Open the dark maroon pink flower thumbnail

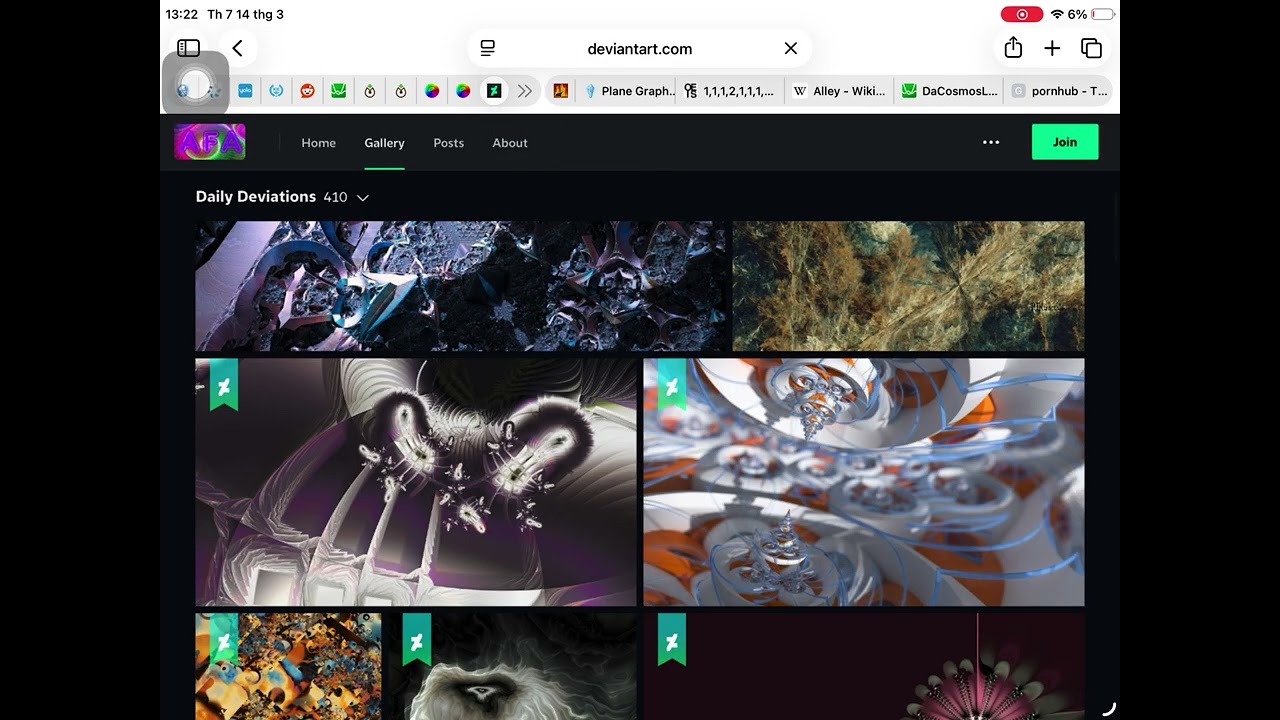(864, 666)
